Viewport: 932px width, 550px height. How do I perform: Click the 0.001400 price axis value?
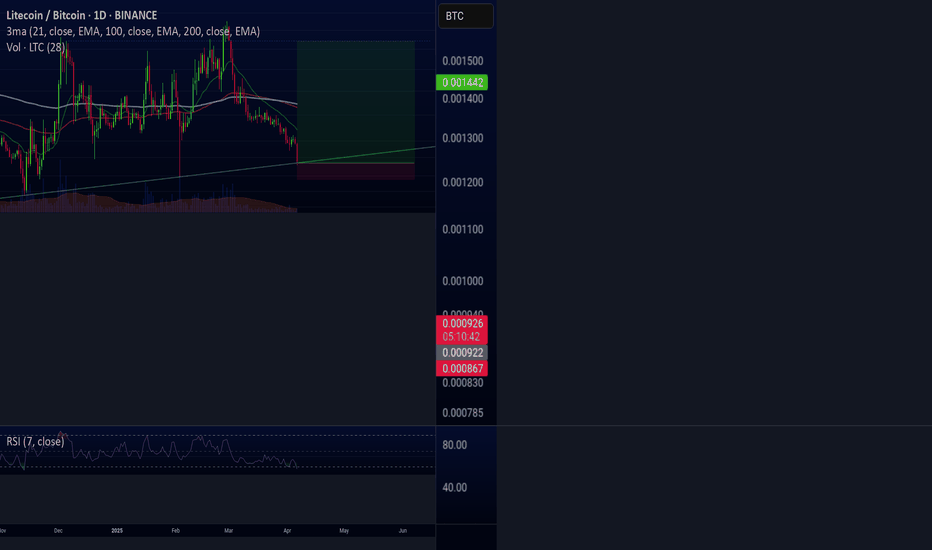point(462,99)
